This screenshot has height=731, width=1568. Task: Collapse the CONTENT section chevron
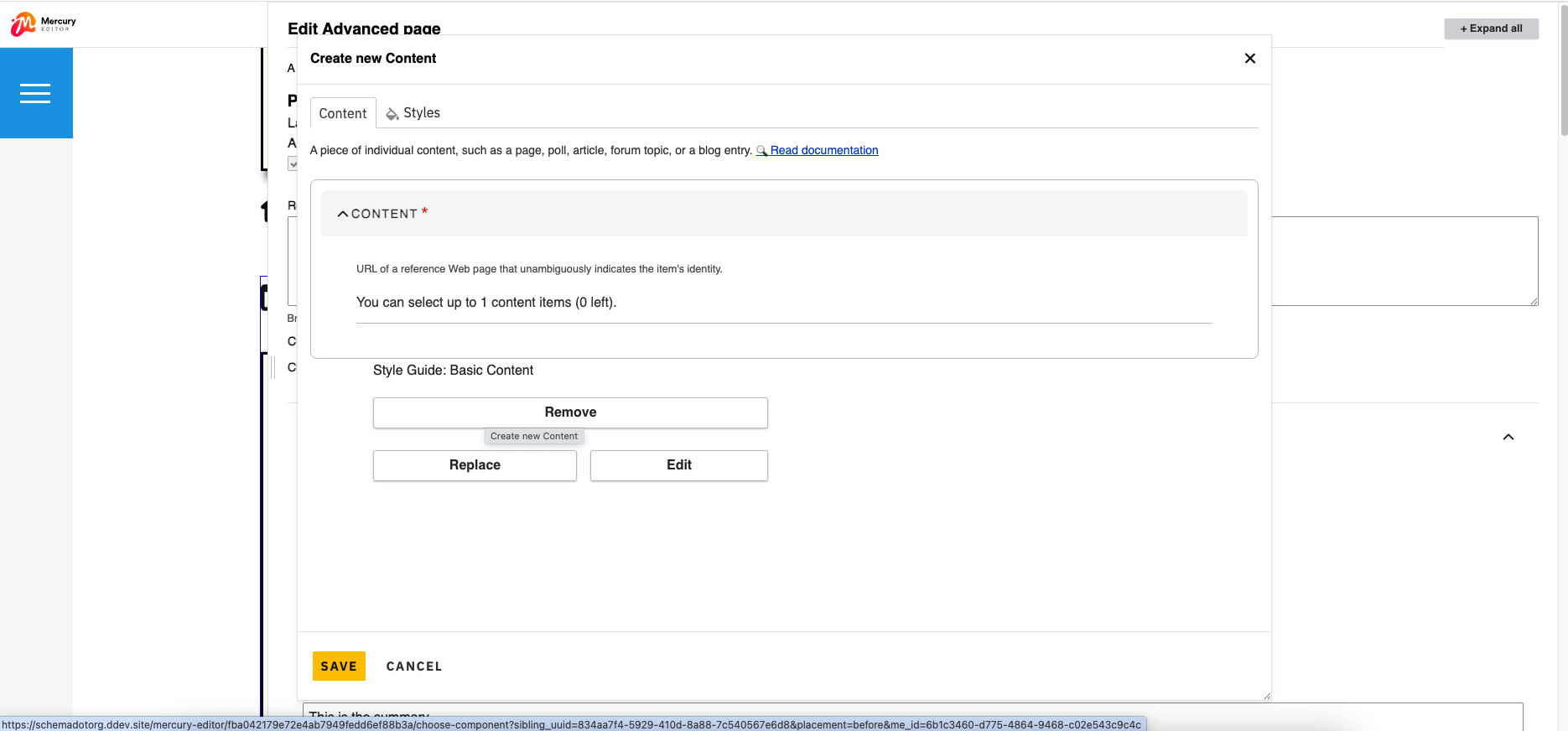tap(343, 214)
